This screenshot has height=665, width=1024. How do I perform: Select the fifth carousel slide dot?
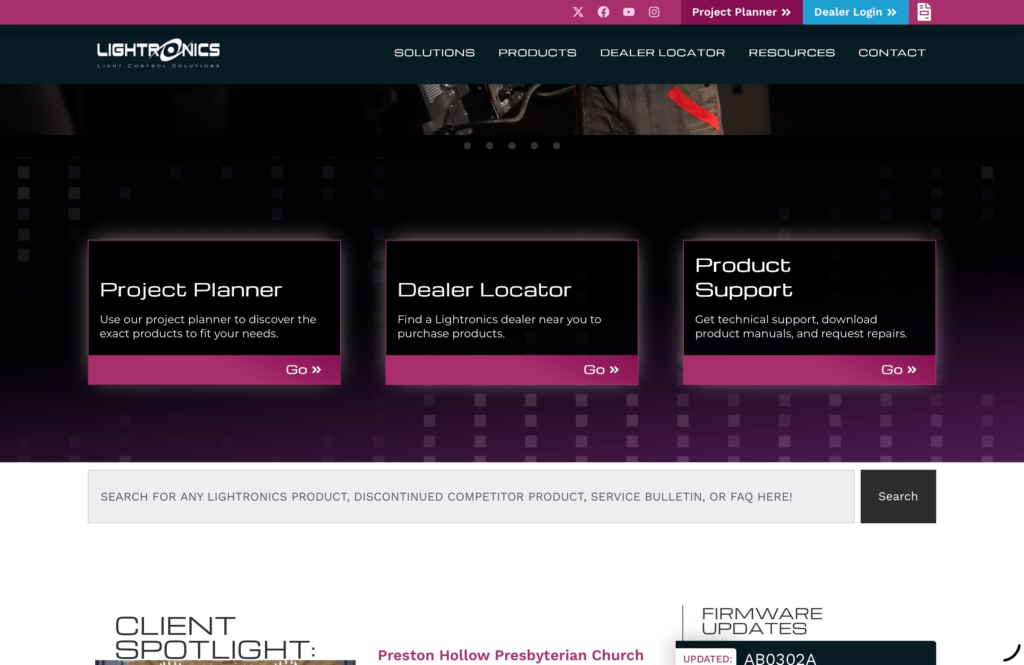[556, 146]
